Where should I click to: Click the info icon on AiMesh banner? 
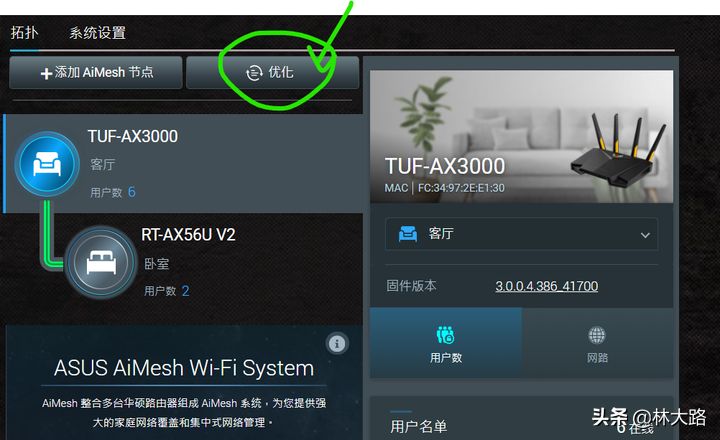tap(337, 344)
